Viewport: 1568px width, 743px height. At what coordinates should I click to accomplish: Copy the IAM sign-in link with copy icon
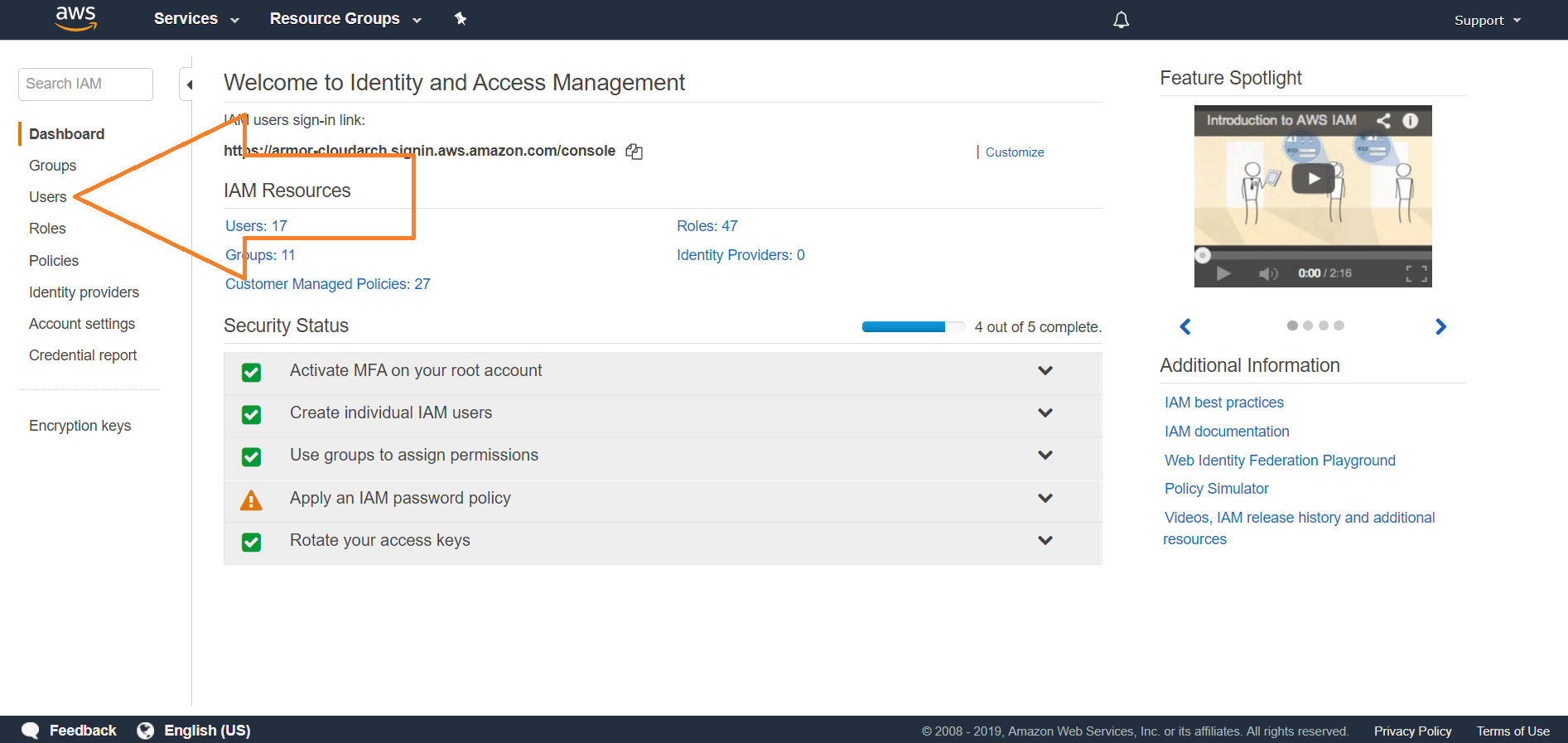tap(634, 152)
